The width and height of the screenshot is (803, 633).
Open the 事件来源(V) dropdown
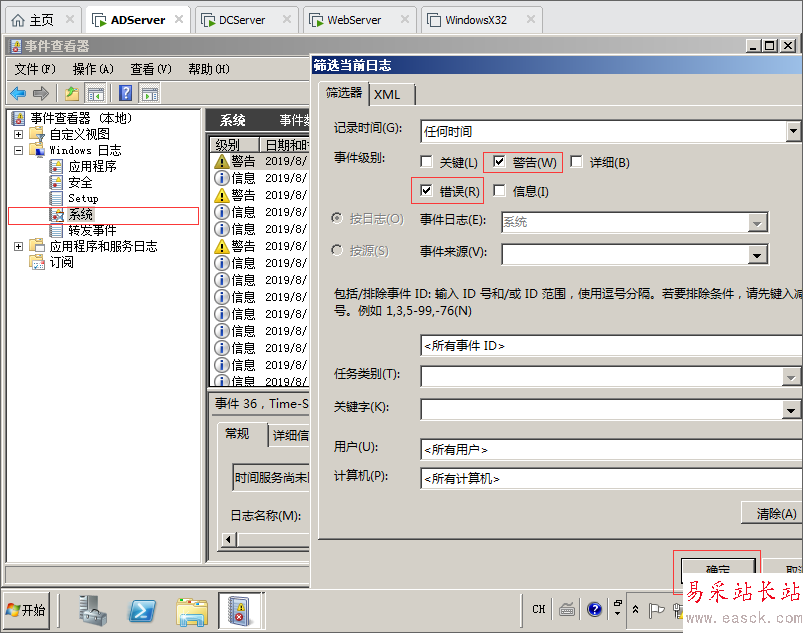(x=757, y=255)
